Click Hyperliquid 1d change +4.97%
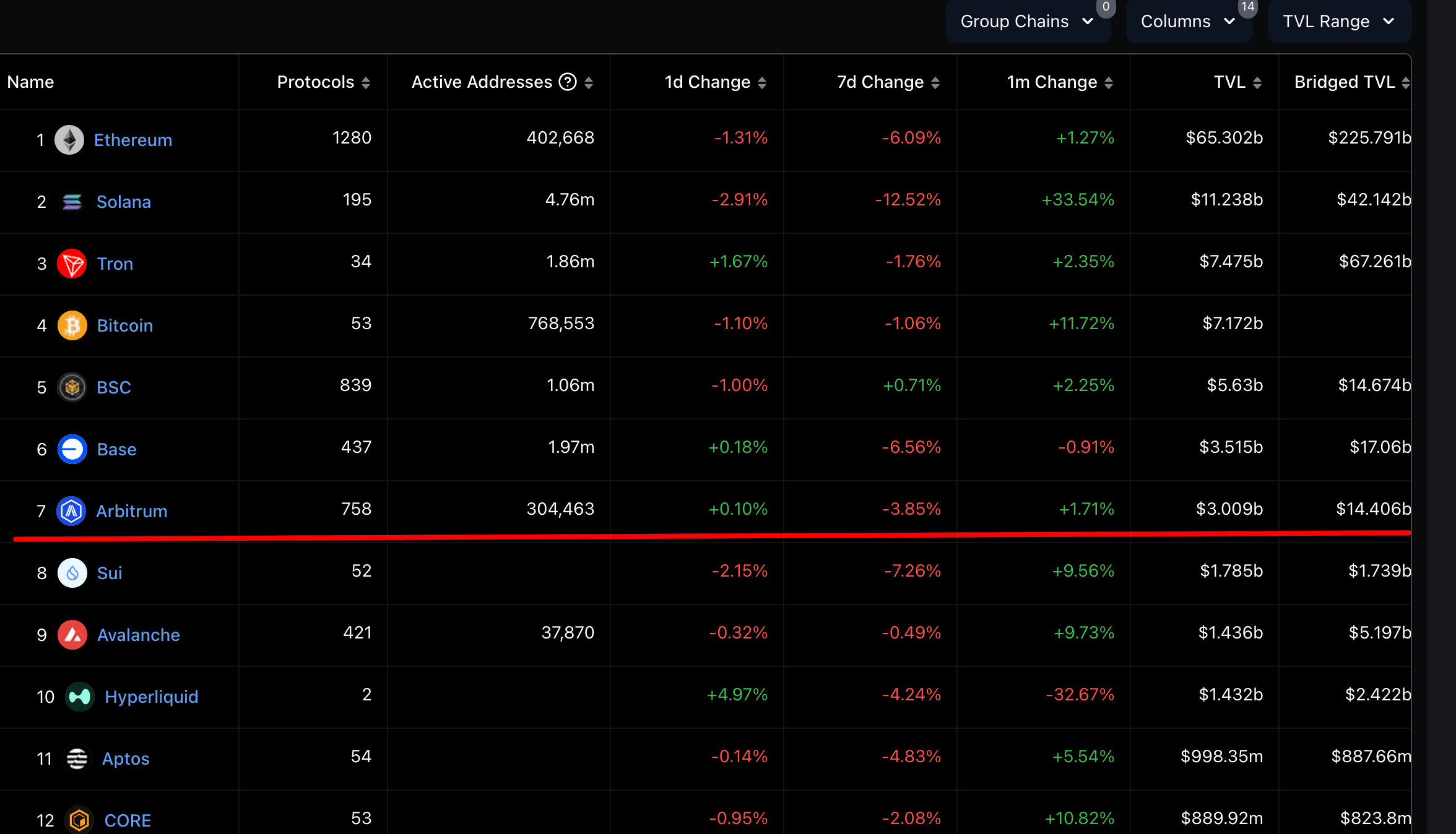Viewport: 1456px width, 834px height. [737, 694]
